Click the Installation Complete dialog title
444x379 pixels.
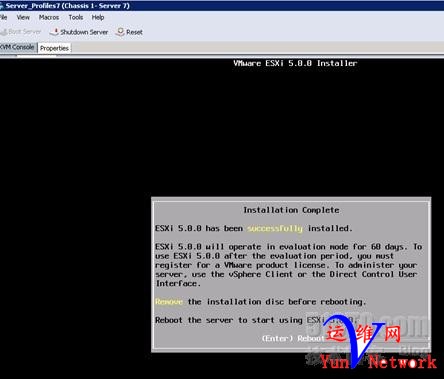coord(291,210)
